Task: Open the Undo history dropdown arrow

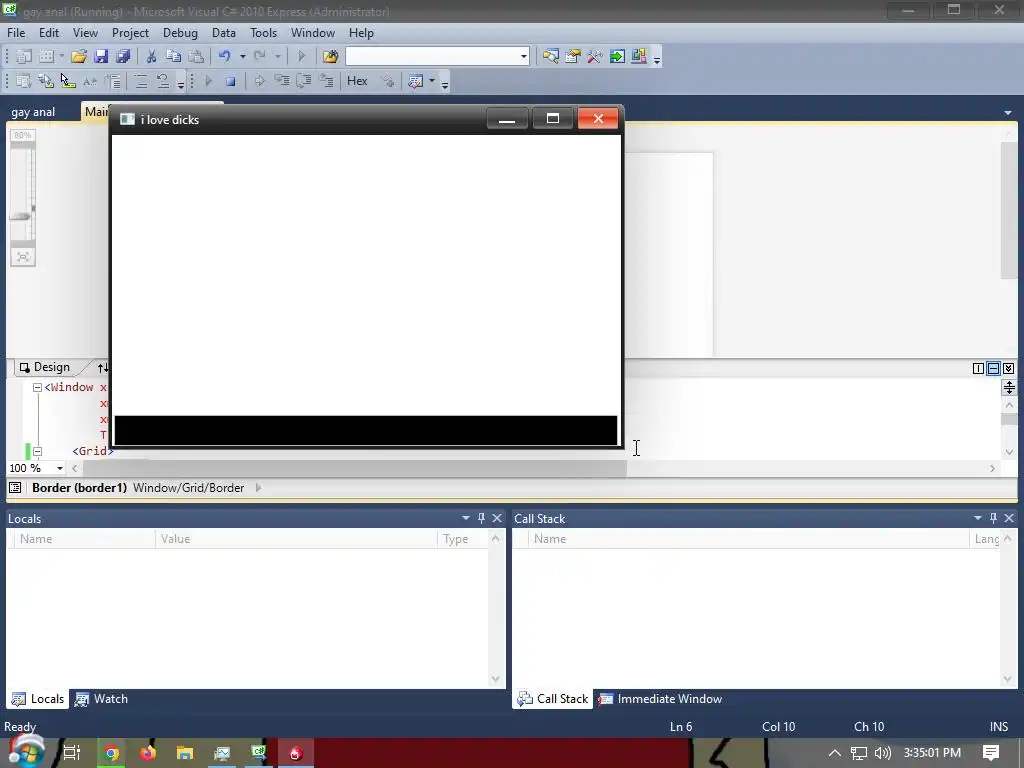Action: click(242, 57)
